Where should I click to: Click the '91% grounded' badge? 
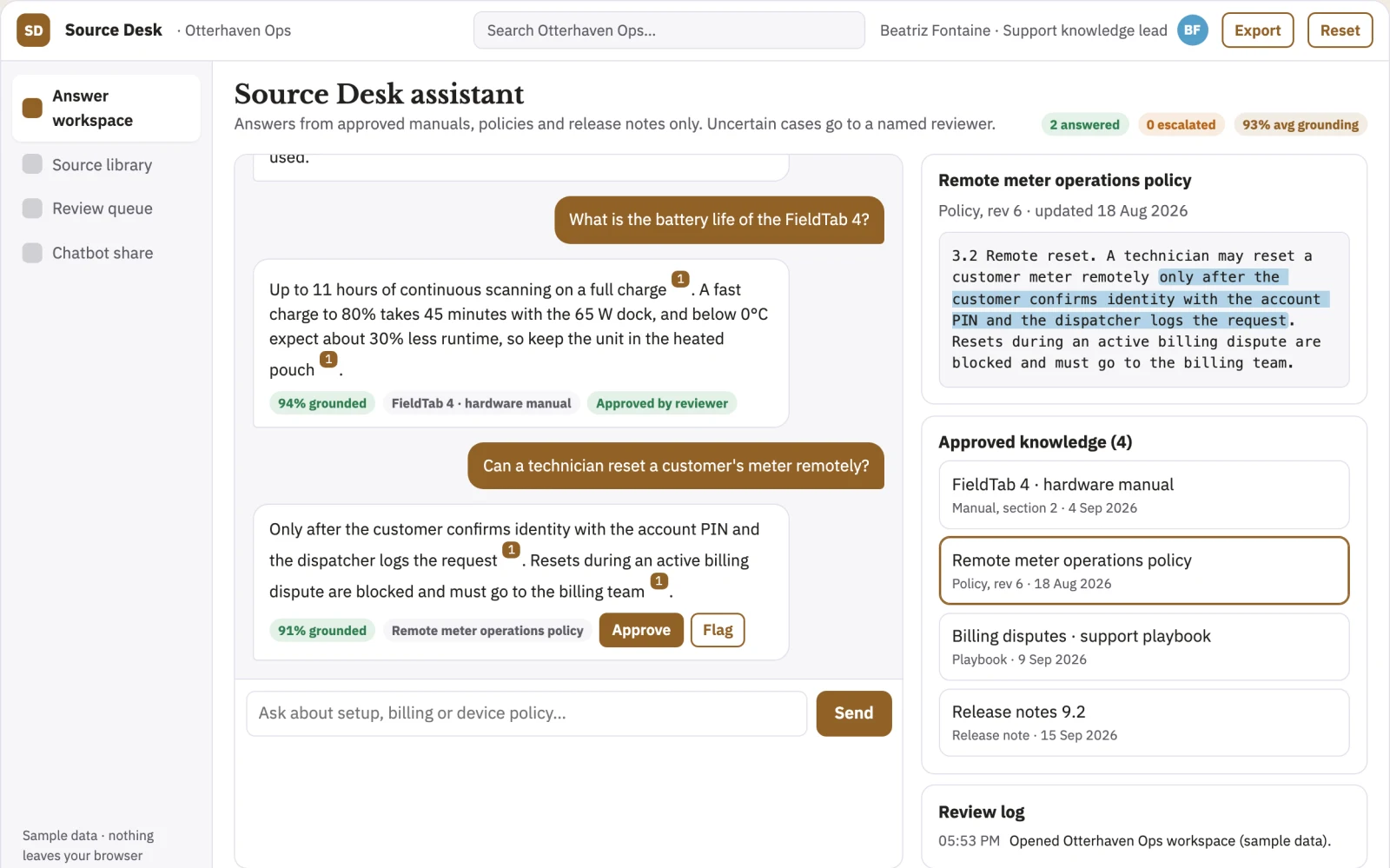(x=322, y=631)
